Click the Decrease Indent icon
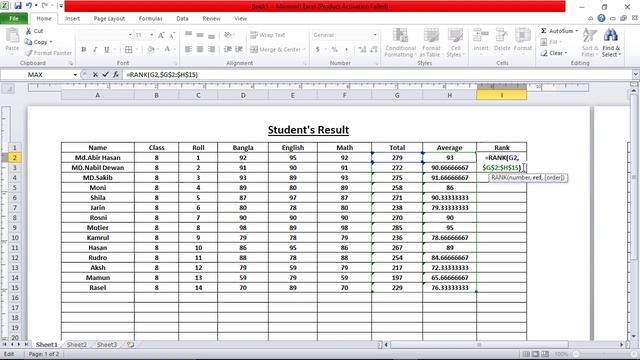 [228, 49]
